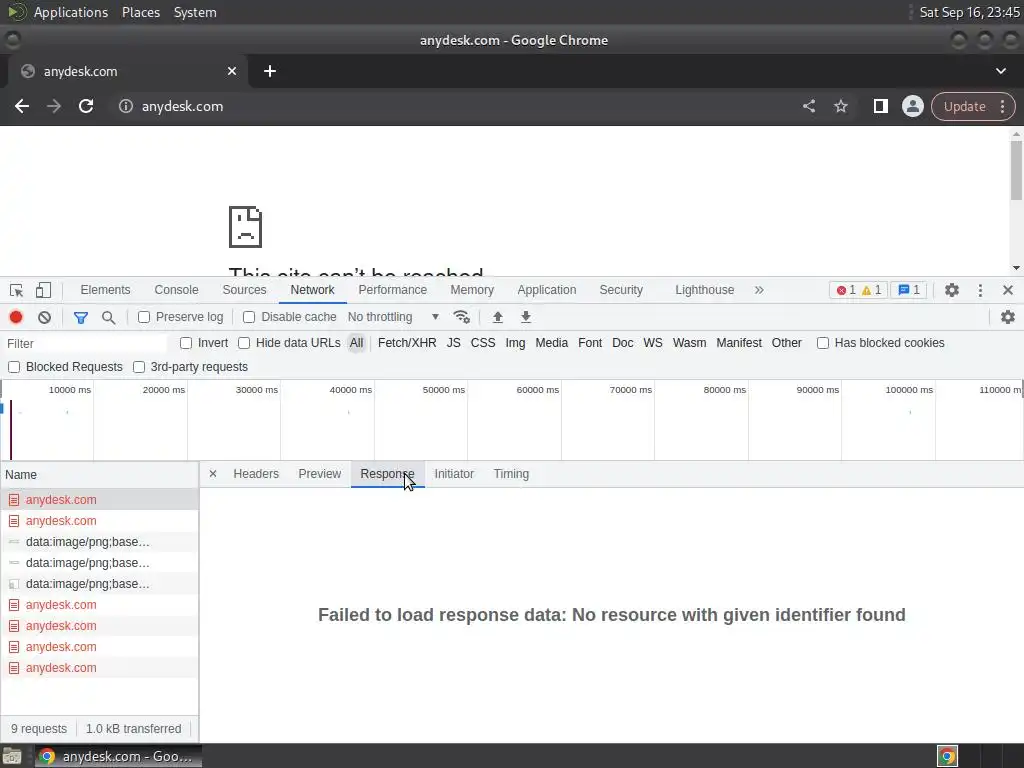The height and width of the screenshot is (768, 1024).
Task: Click the page vertical scrollbar
Action: (x=1016, y=171)
